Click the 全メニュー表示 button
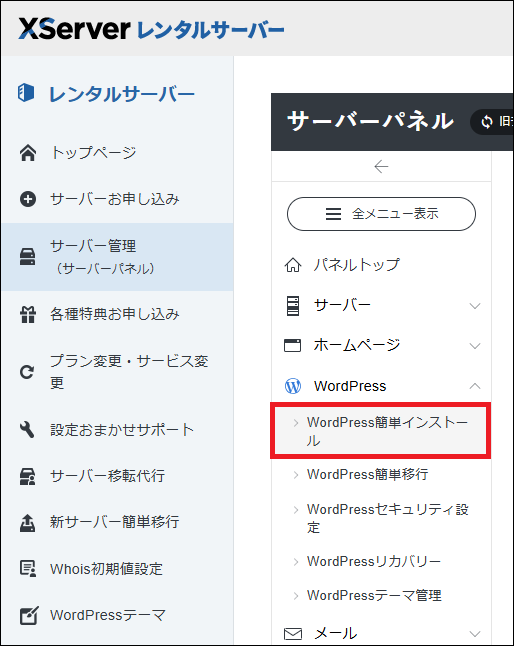The height and width of the screenshot is (646, 514). pos(381,214)
